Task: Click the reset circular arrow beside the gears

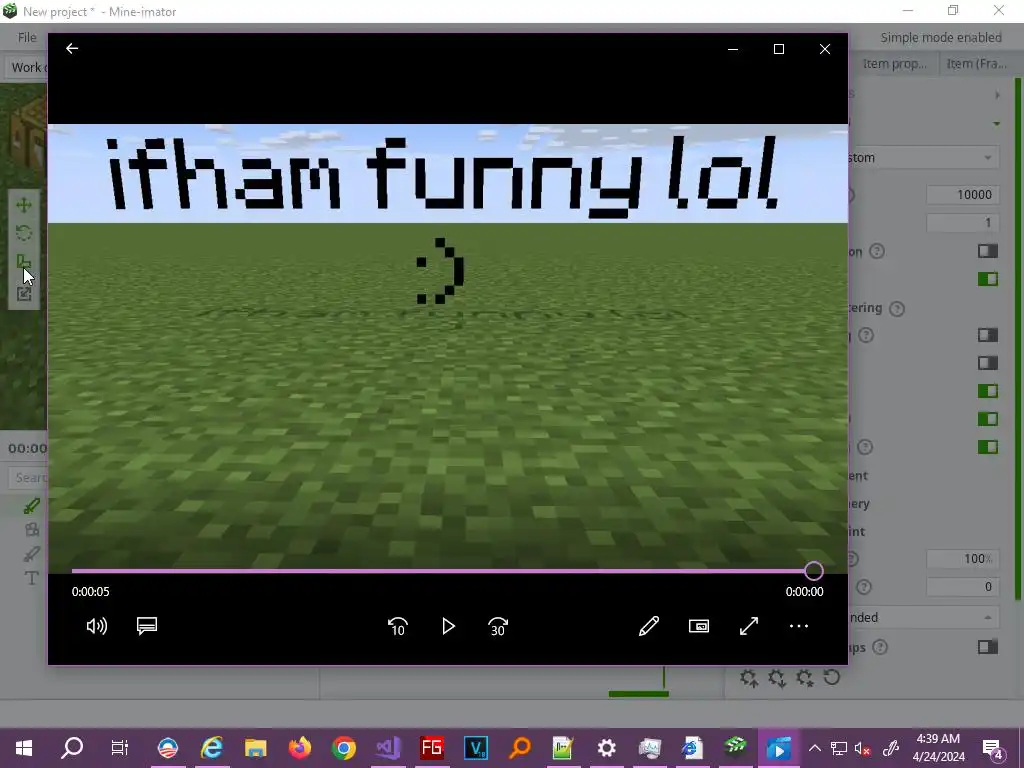Action: pos(831,677)
